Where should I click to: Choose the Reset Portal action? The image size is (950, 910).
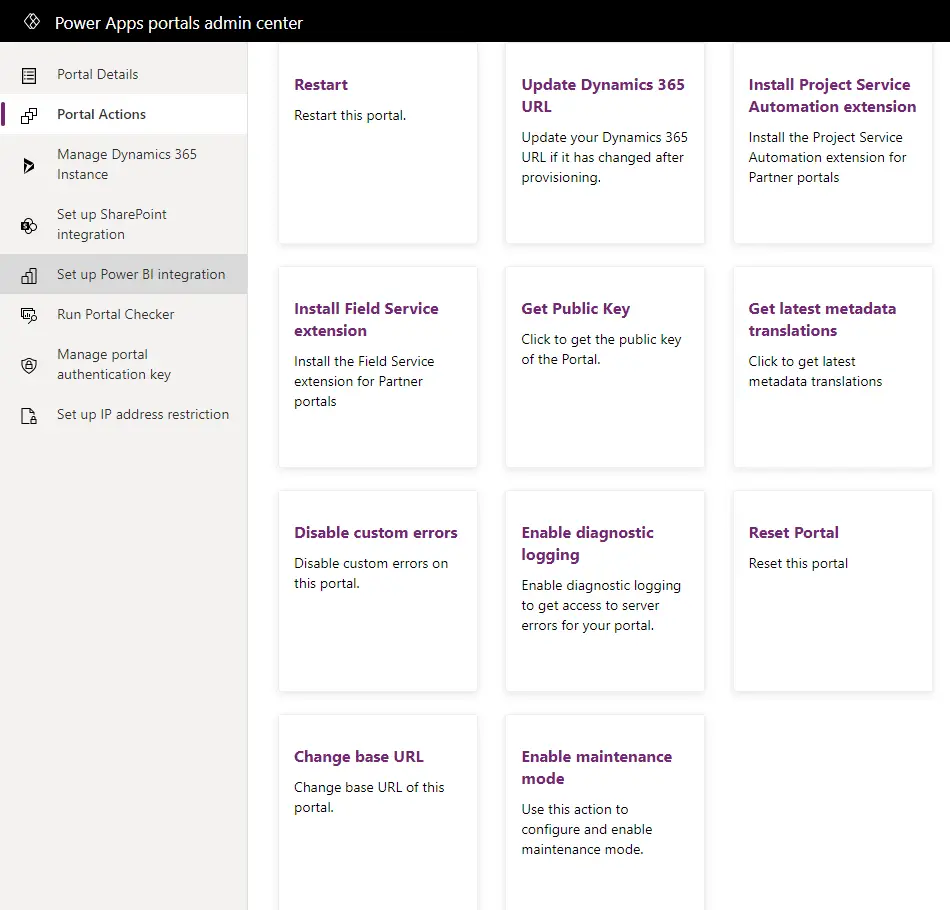[832, 591]
